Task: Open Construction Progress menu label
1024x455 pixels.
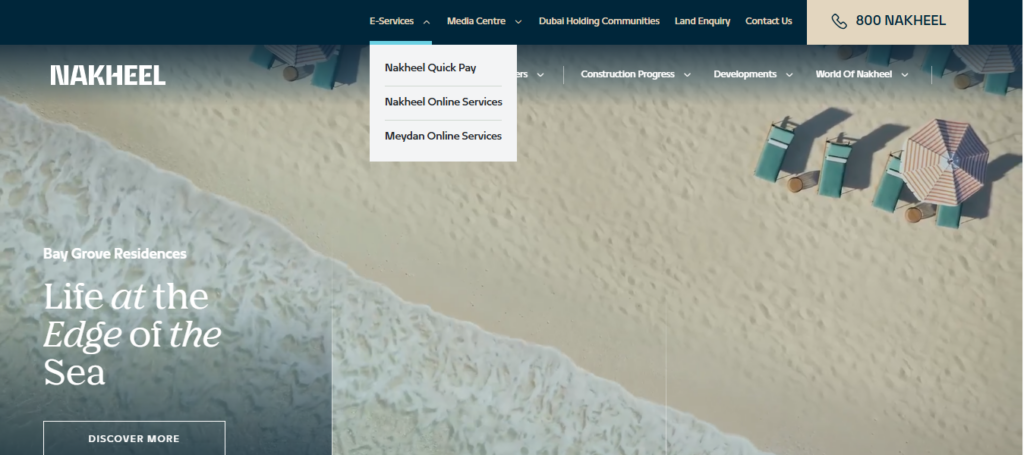Action: (x=628, y=74)
